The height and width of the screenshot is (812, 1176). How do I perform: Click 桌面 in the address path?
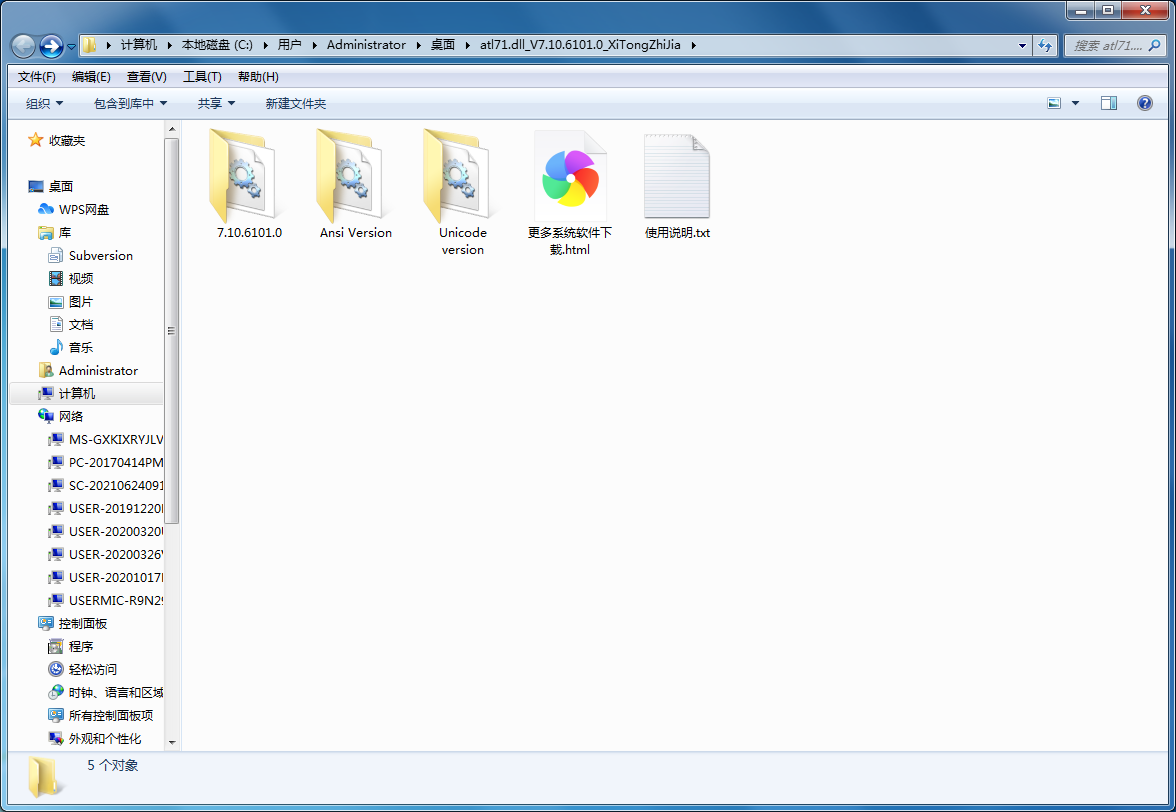tap(442, 45)
